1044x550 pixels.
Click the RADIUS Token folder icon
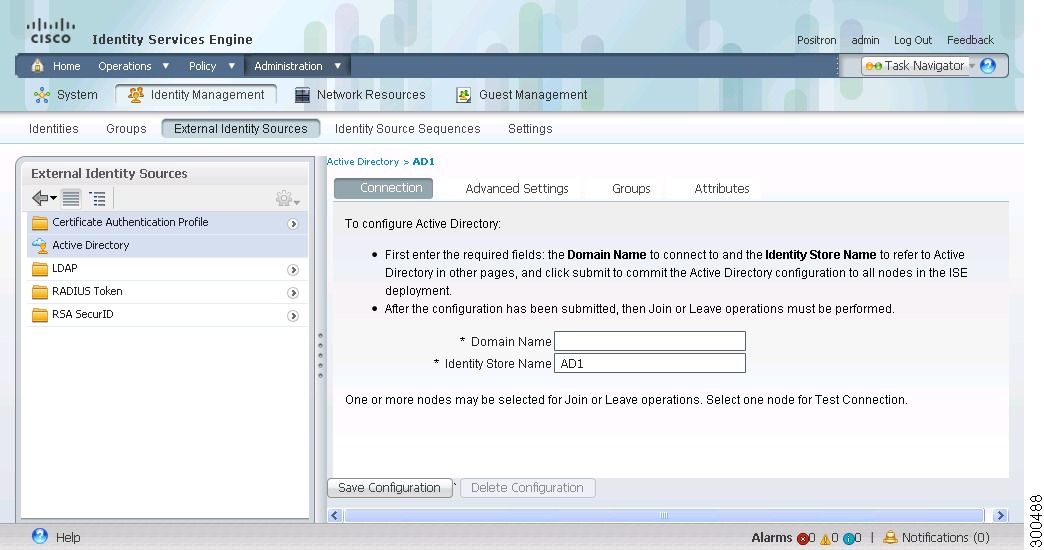(40, 292)
